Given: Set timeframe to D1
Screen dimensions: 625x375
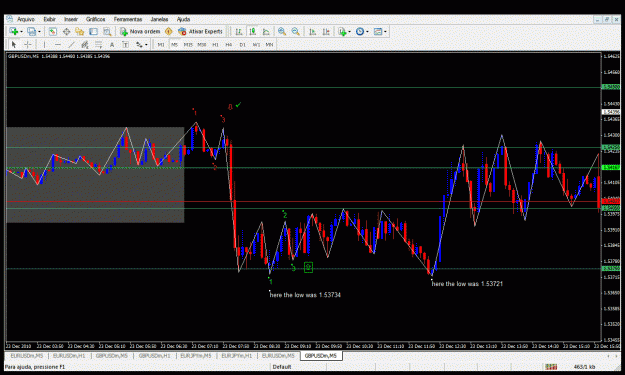Looking at the screenshot, I should 242,45.
